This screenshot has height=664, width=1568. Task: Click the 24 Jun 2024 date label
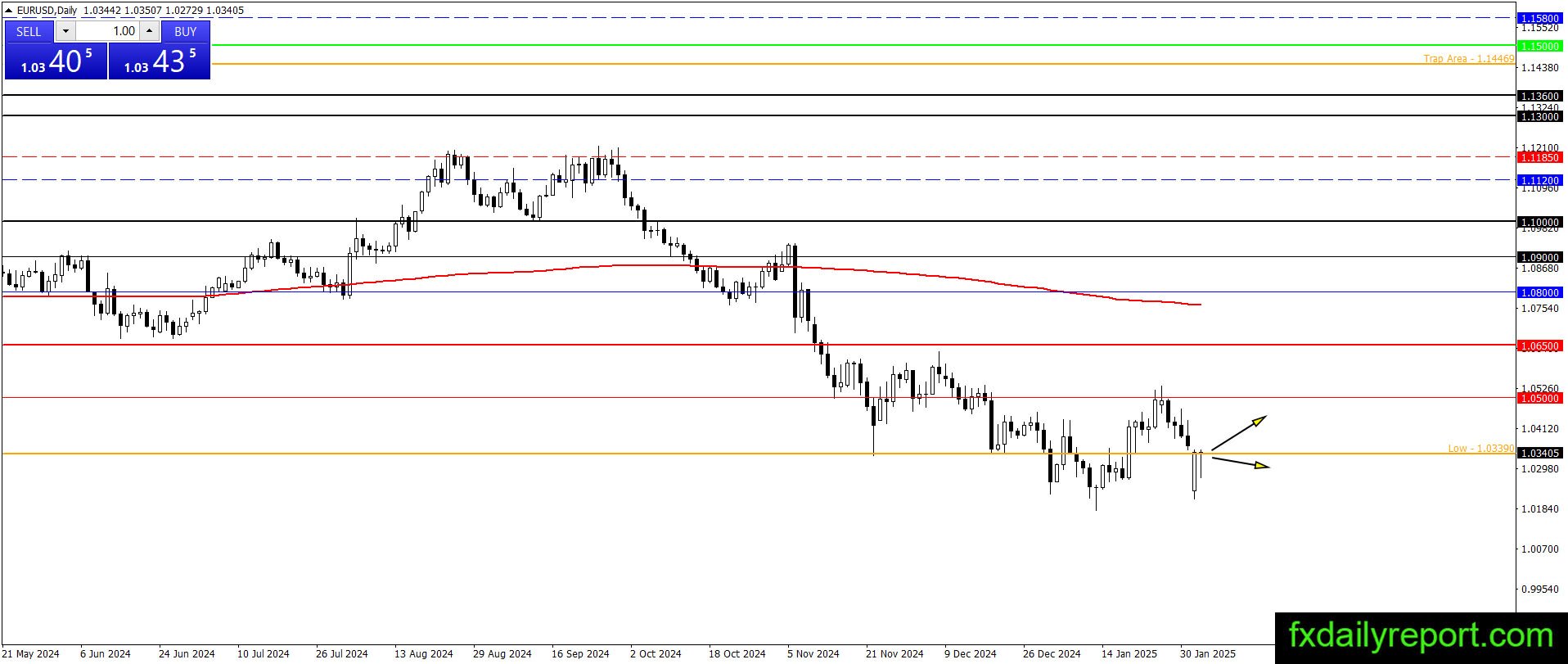coord(187,653)
